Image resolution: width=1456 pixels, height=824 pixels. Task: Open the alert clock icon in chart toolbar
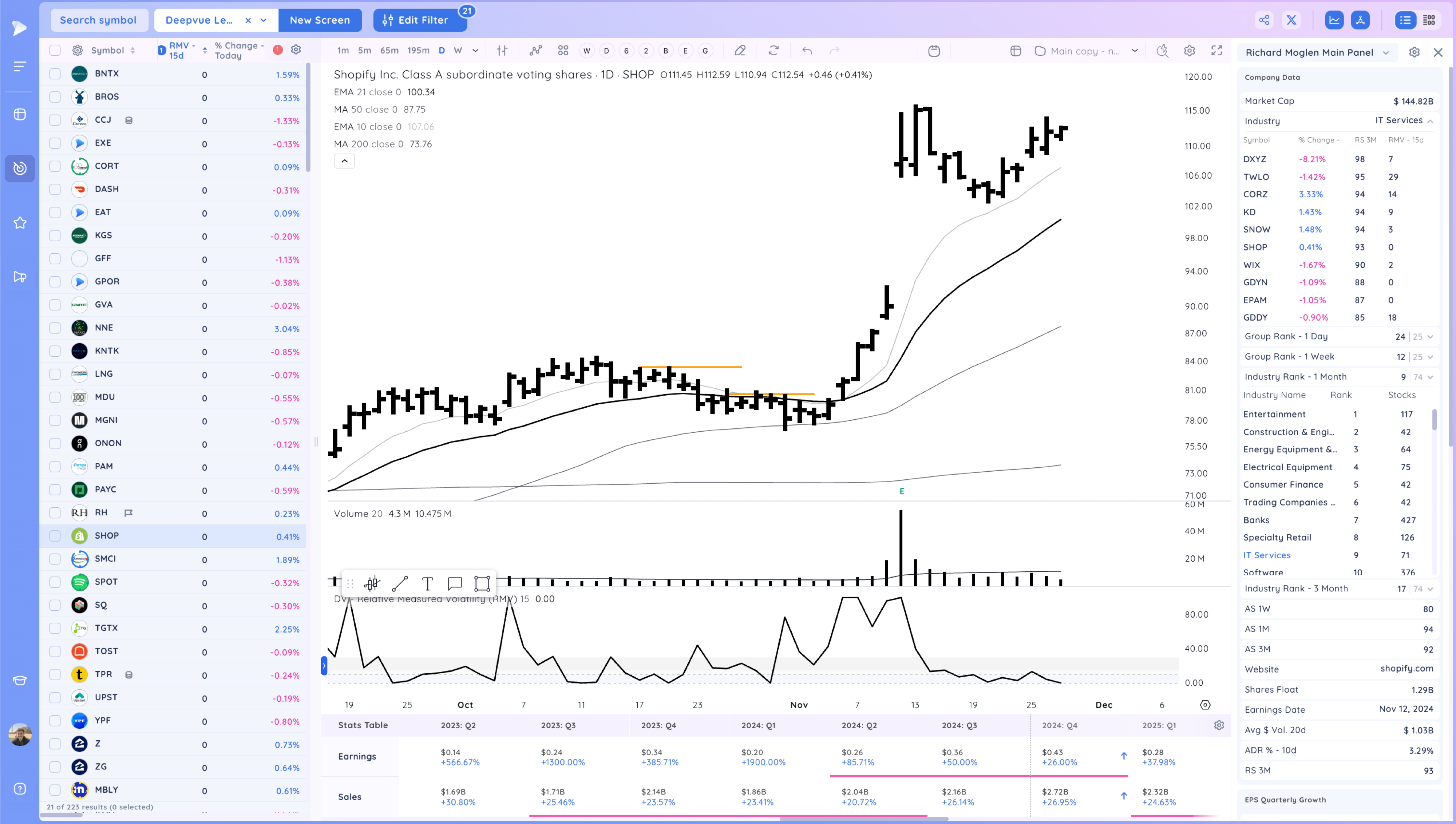pos(1162,51)
